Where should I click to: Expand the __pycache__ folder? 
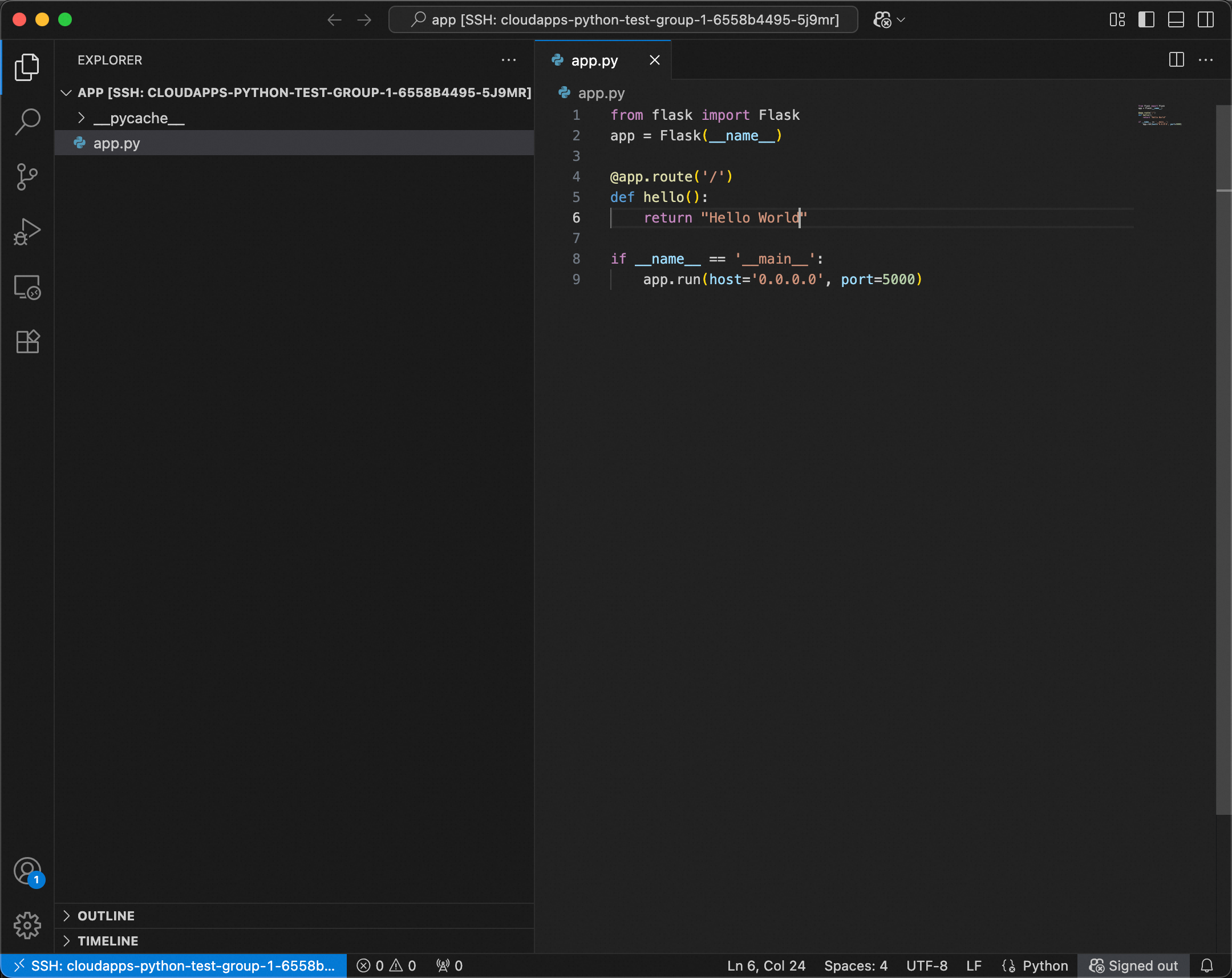point(139,118)
